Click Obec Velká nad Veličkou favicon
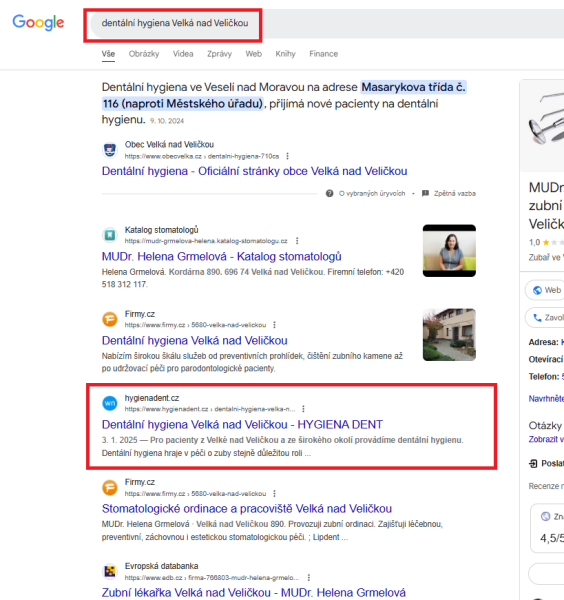Viewport: 564px width, 600px height. coord(110,150)
